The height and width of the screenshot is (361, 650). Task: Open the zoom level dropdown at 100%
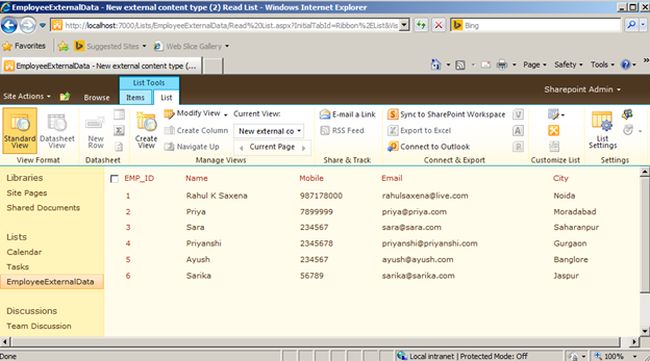point(635,356)
